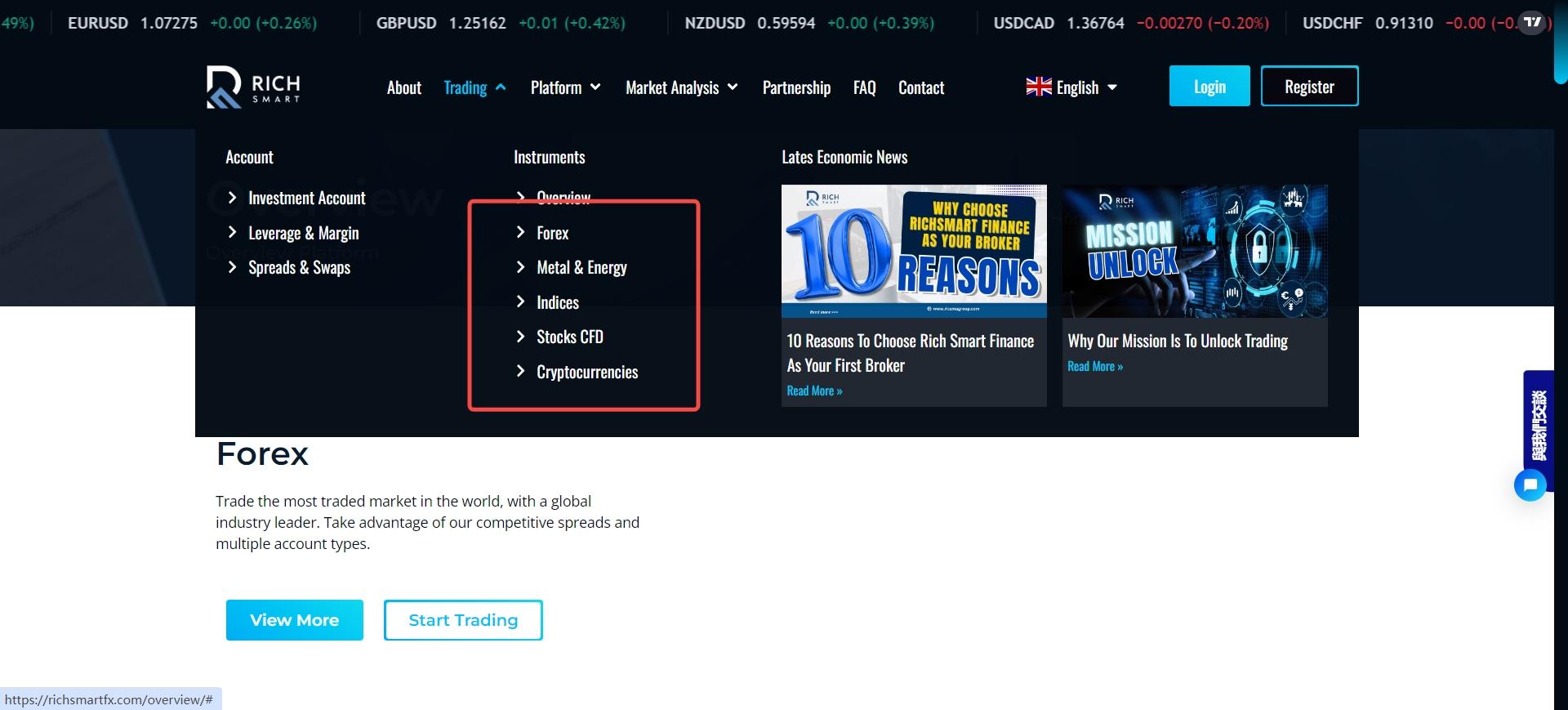1568x710 pixels.
Task: Expand the Market Analysis menu
Action: (x=681, y=87)
